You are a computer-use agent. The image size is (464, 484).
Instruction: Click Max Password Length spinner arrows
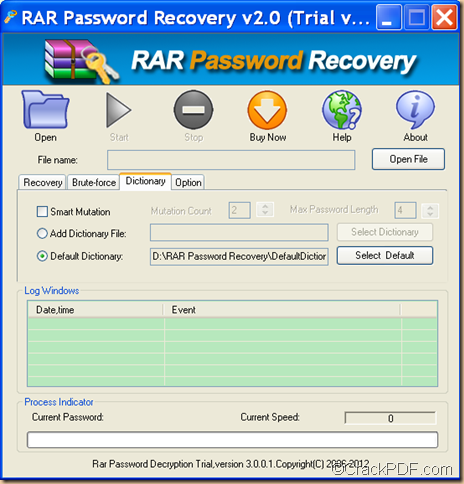[x=430, y=210]
